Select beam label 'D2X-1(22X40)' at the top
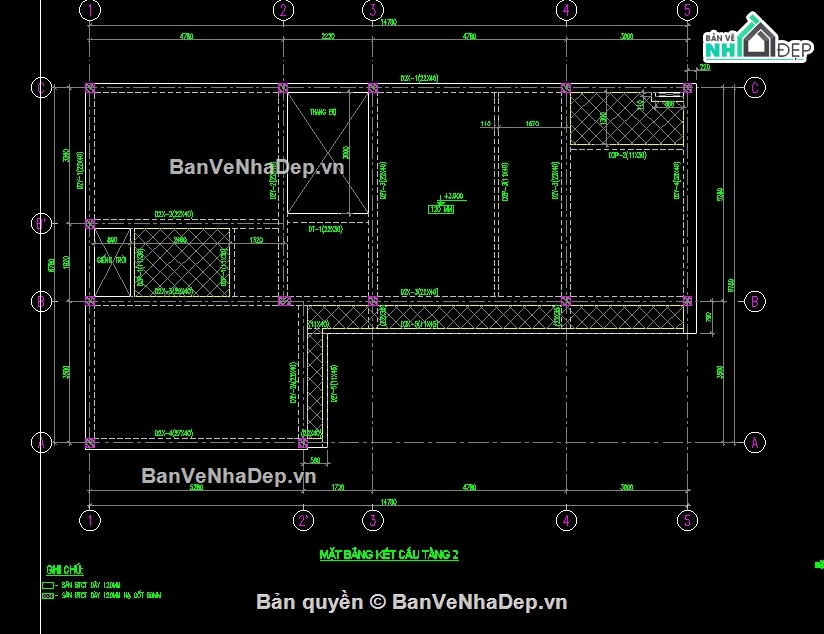 click(419, 78)
